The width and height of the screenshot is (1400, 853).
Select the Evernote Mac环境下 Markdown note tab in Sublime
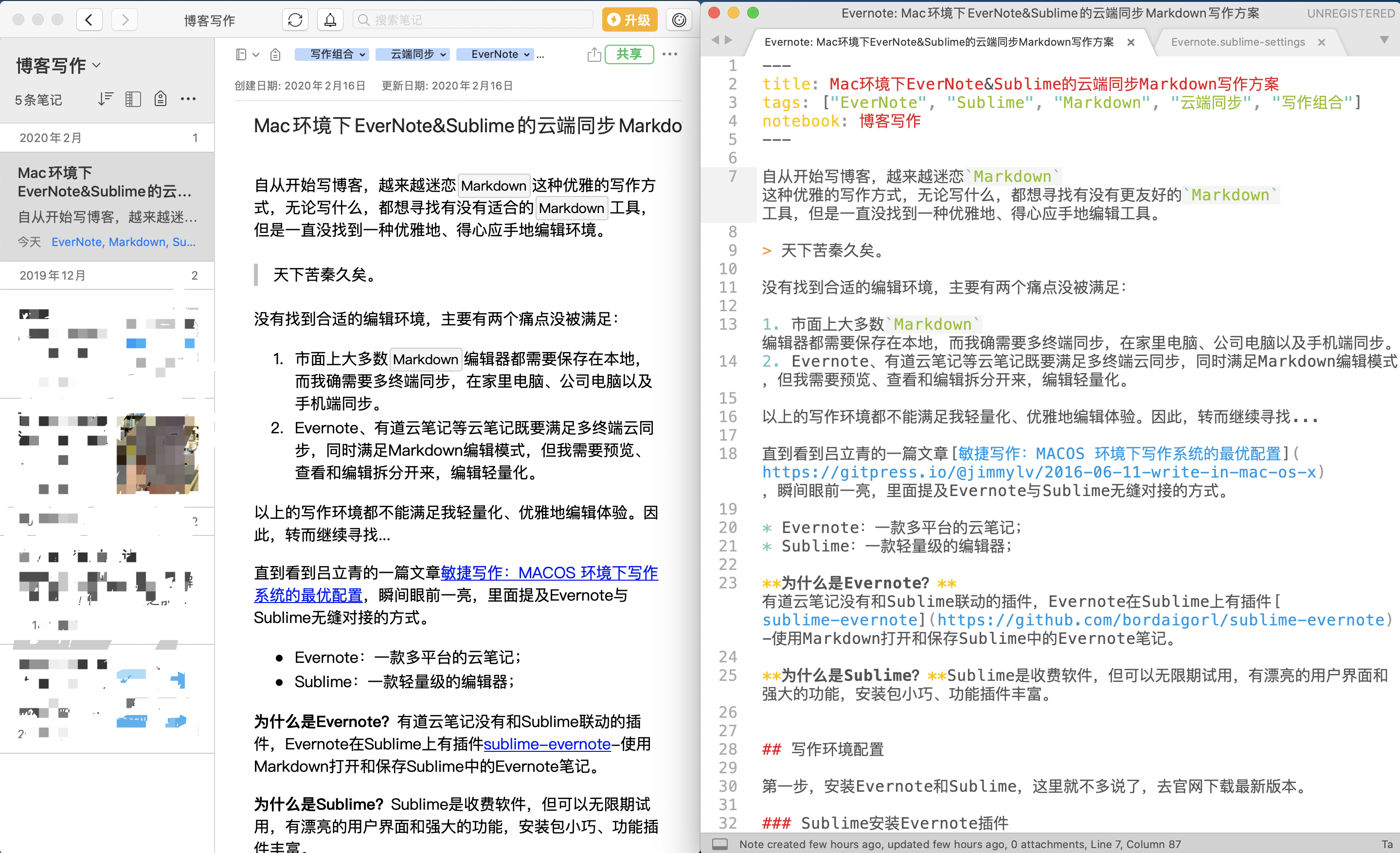939,42
